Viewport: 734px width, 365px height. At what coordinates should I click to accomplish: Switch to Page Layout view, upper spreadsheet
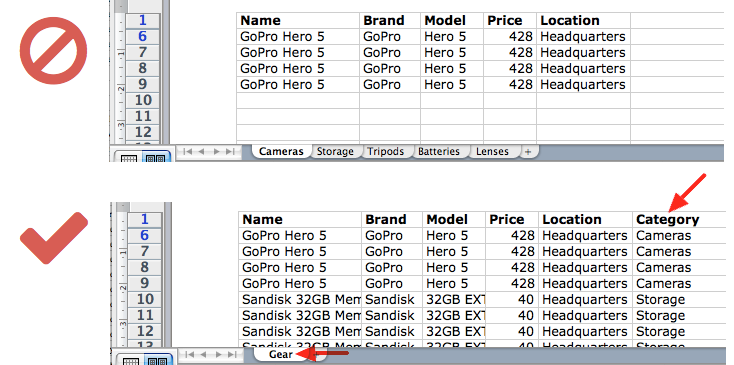[x=155, y=158]
